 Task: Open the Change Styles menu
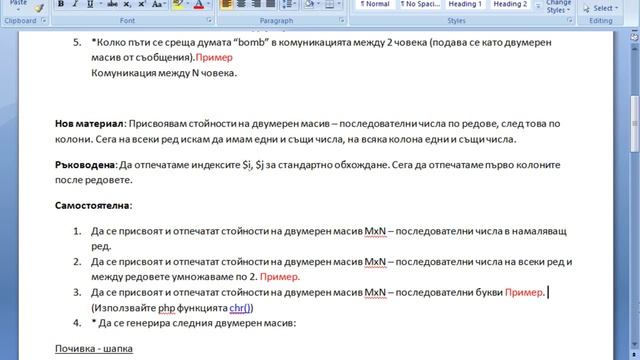pyautogui.click(x=558, y=7)
